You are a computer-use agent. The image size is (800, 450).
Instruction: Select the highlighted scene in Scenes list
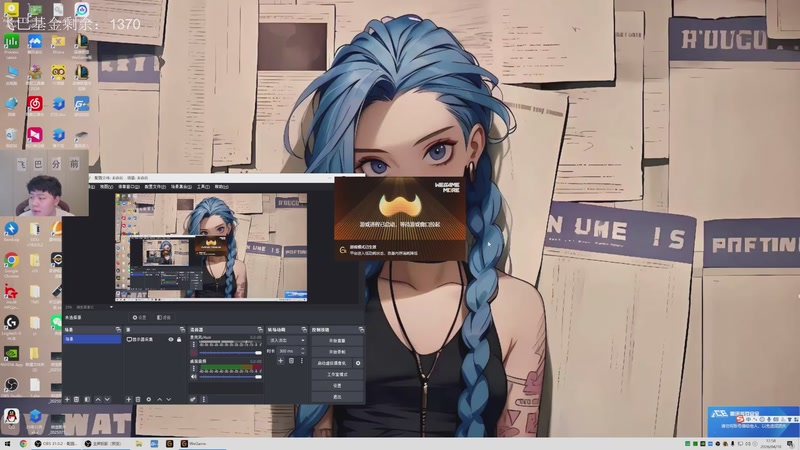(x=92, y=339)
